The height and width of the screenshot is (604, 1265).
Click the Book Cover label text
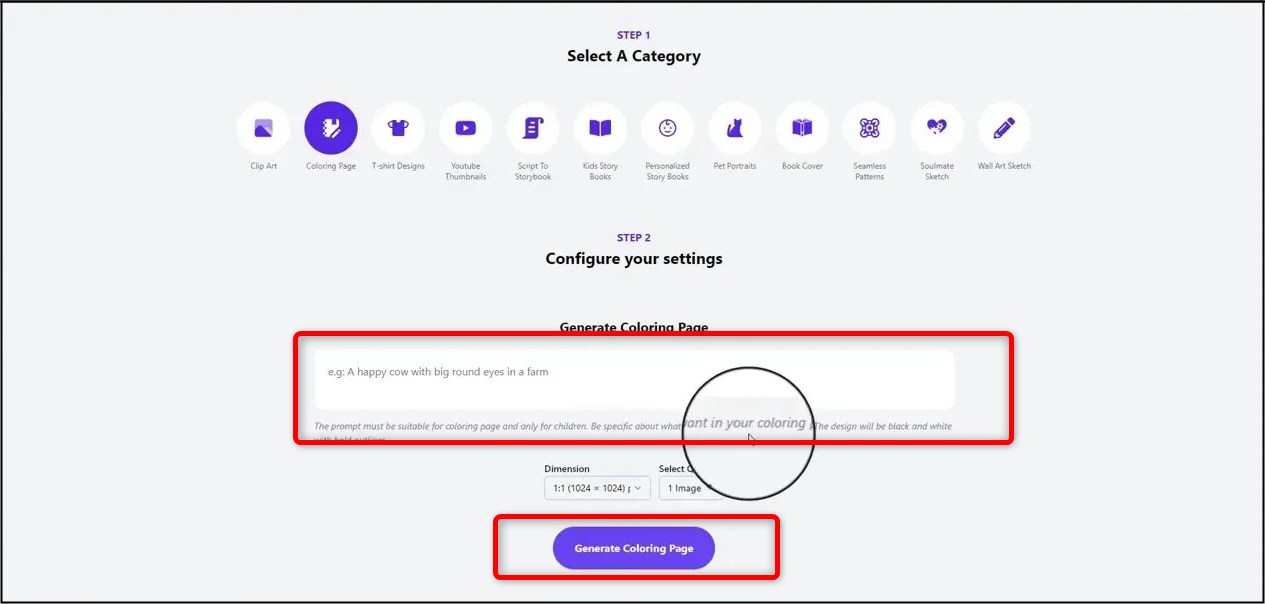point(802,166)
